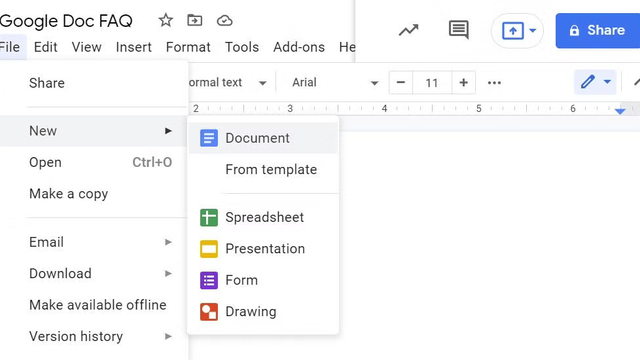
Task: Click the blue Share button
Action: pyautogui.click(x=598, y=31)
